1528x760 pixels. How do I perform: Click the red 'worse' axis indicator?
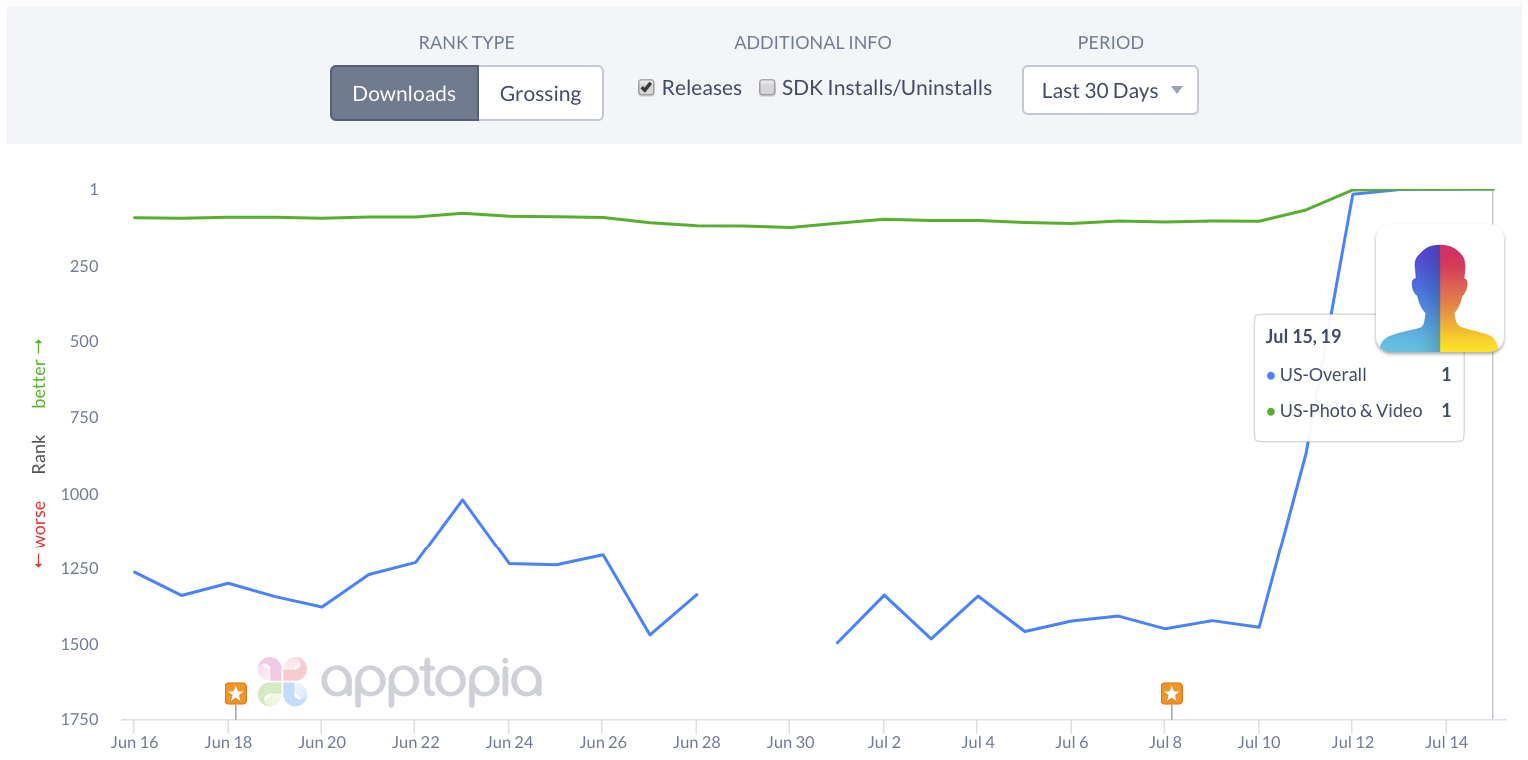coord(40,534)
